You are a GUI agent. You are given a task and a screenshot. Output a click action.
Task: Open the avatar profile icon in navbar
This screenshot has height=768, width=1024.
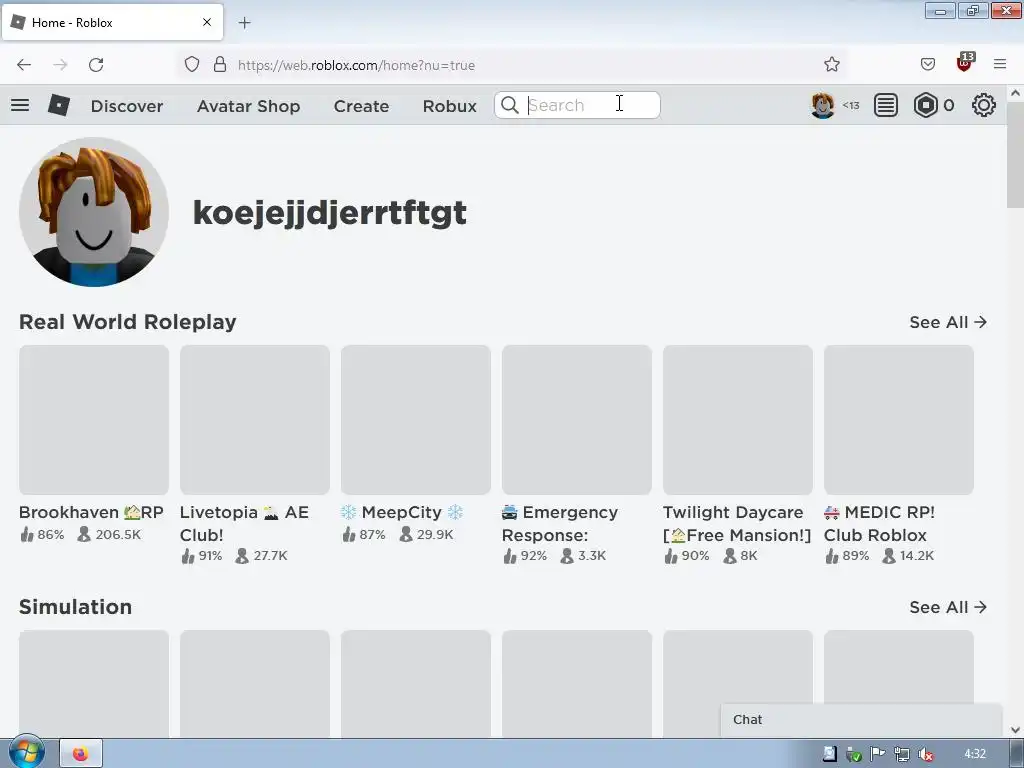[x=822, y=105]
